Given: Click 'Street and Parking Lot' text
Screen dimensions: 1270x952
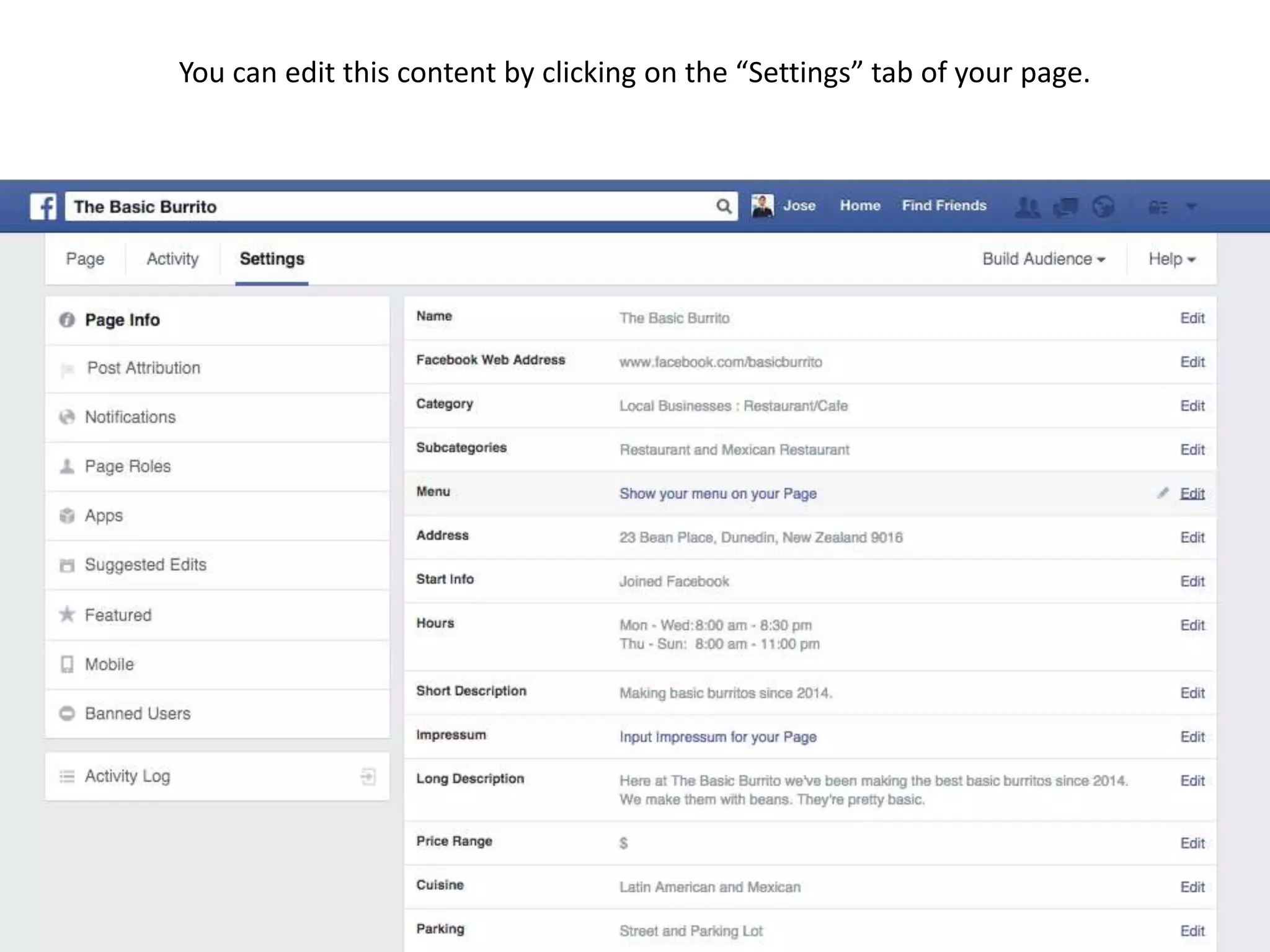Looking at the screenshot, I should coord(691,931).
